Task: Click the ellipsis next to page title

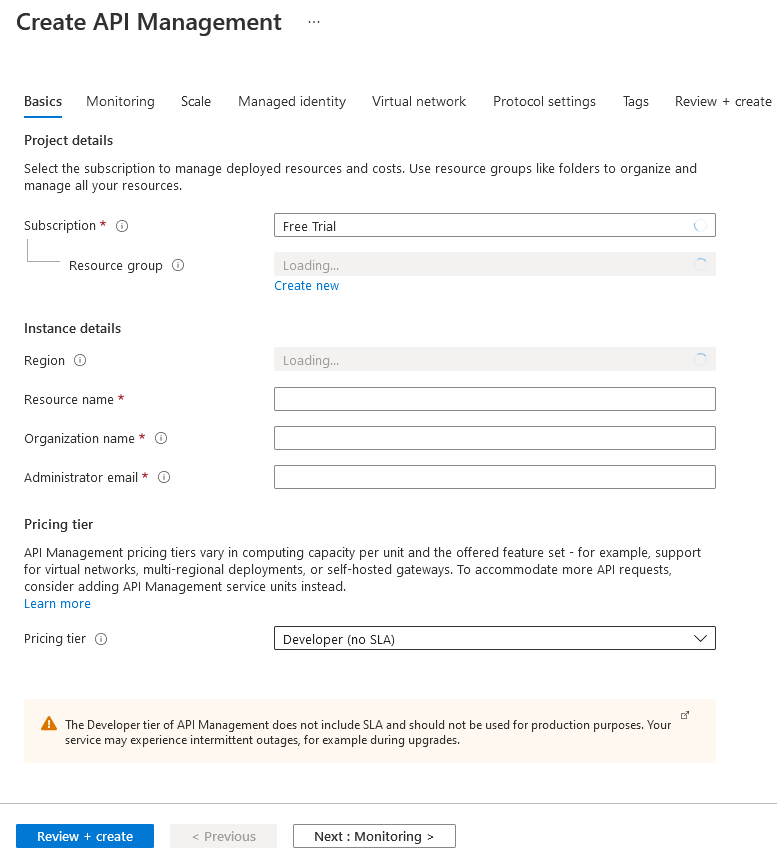Action: [313, 22]
